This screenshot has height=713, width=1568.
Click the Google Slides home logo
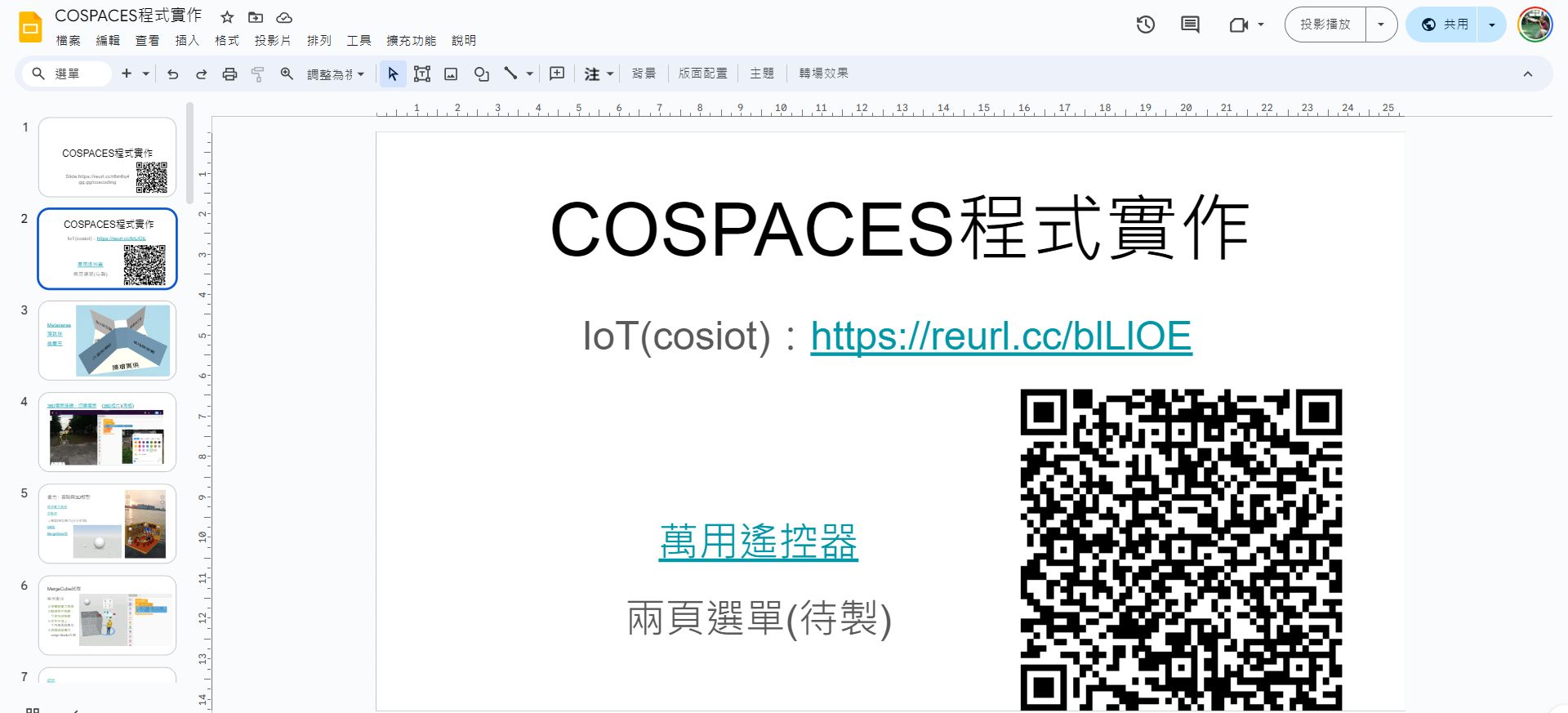tap(30, 27)
